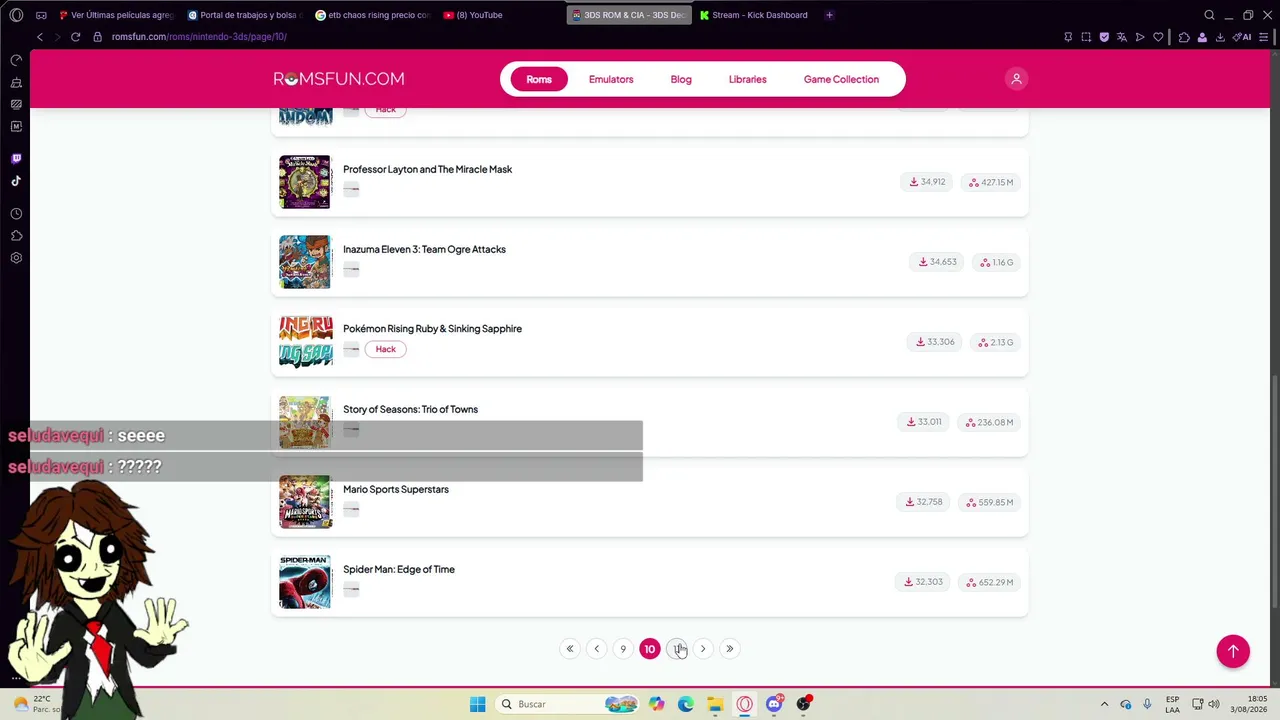Screen dimensions: 1280x720
Task: Launch Microsoft Edge from the taskbar
Action: coord(685,704)
